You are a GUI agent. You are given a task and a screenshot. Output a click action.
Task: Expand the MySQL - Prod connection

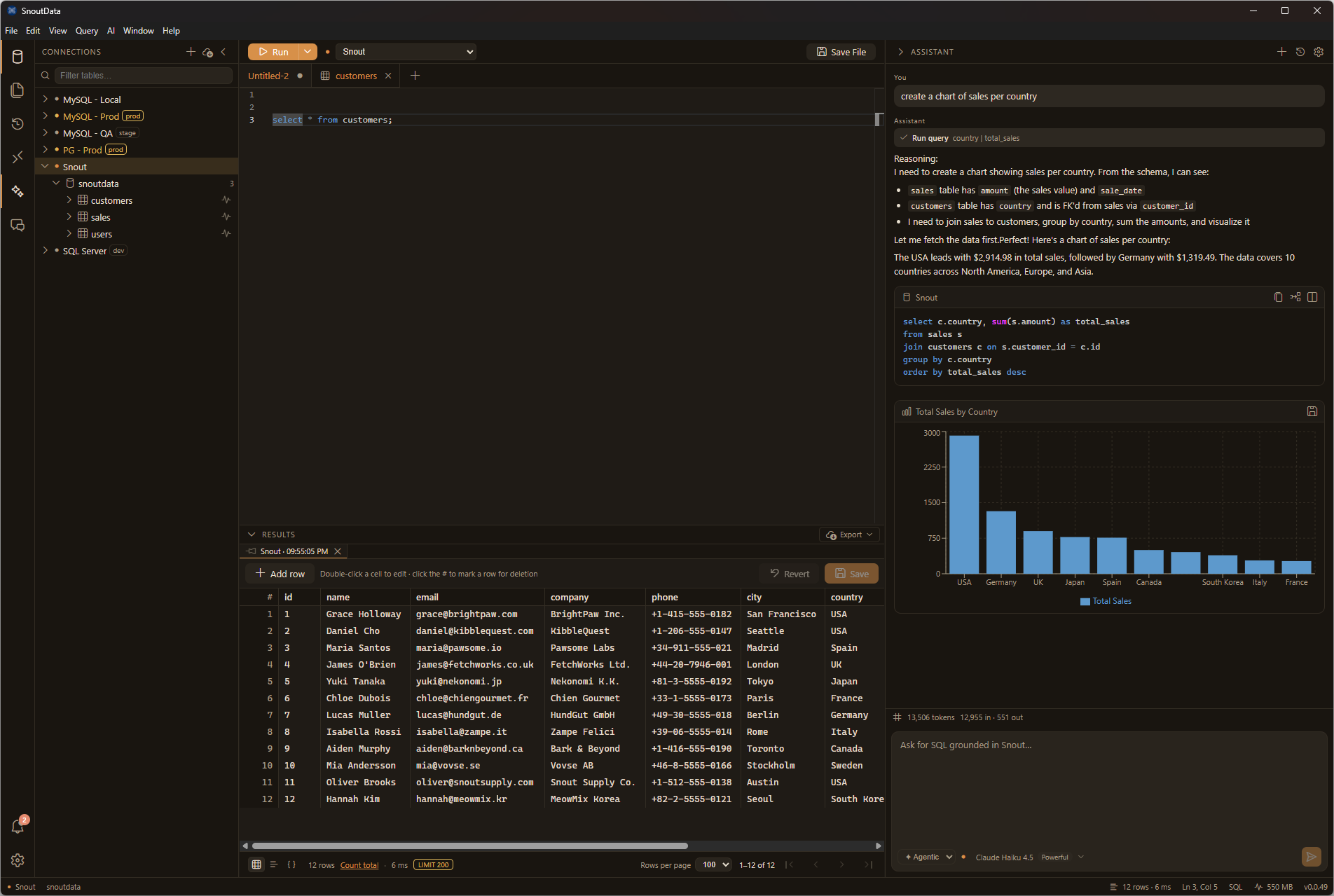tap(46, 116)
